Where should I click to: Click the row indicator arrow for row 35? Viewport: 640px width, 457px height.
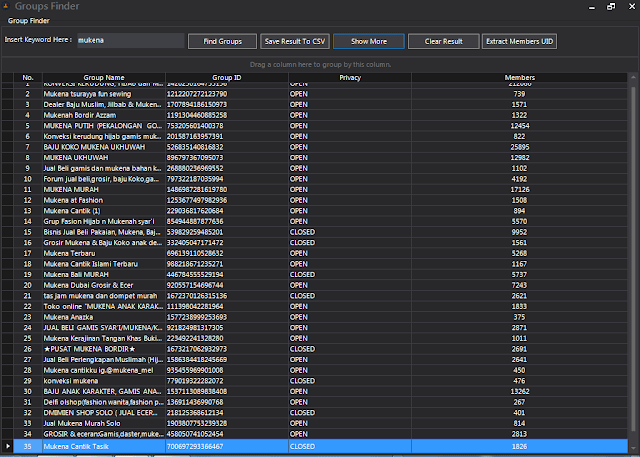(x=7, y=446)
